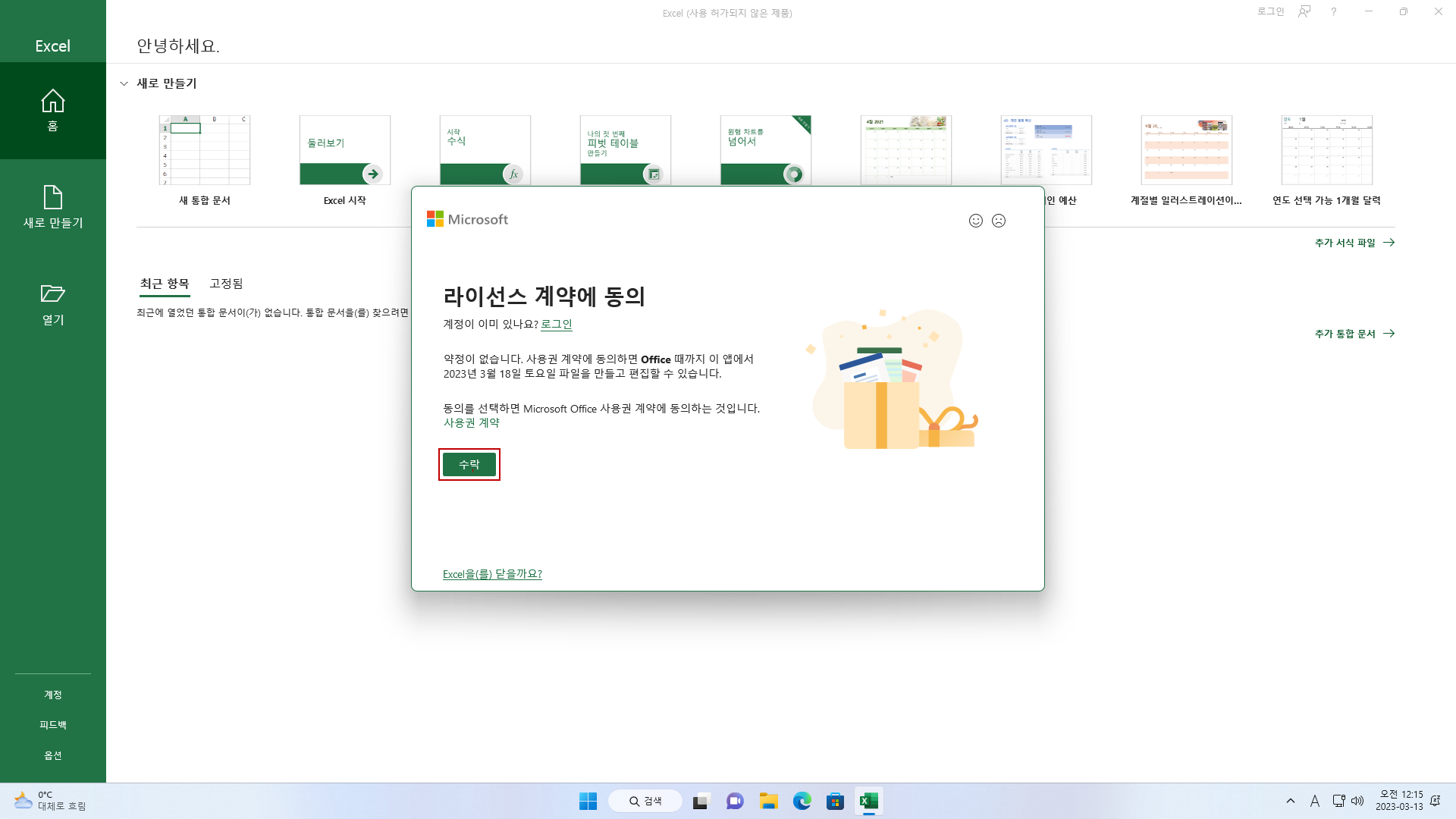Screen dimensions: 1456x819
Task: Click the frown feedback face
Action: 999,221
